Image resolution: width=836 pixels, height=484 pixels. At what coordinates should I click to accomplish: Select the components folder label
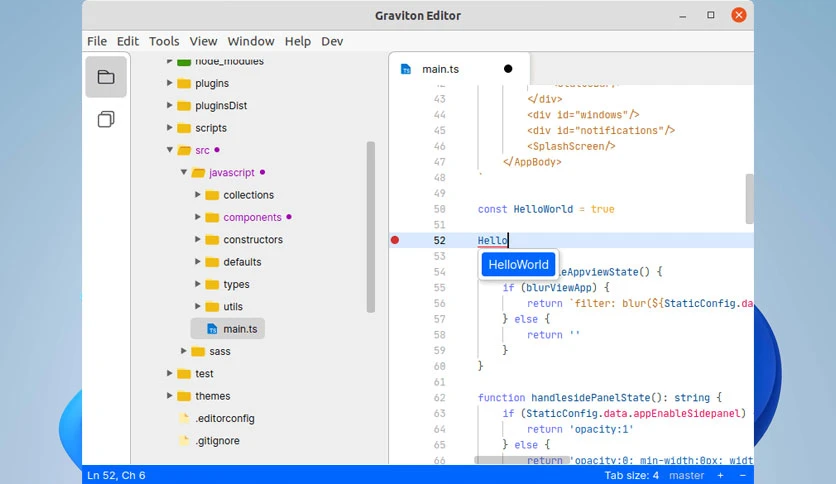pos(252,217)
